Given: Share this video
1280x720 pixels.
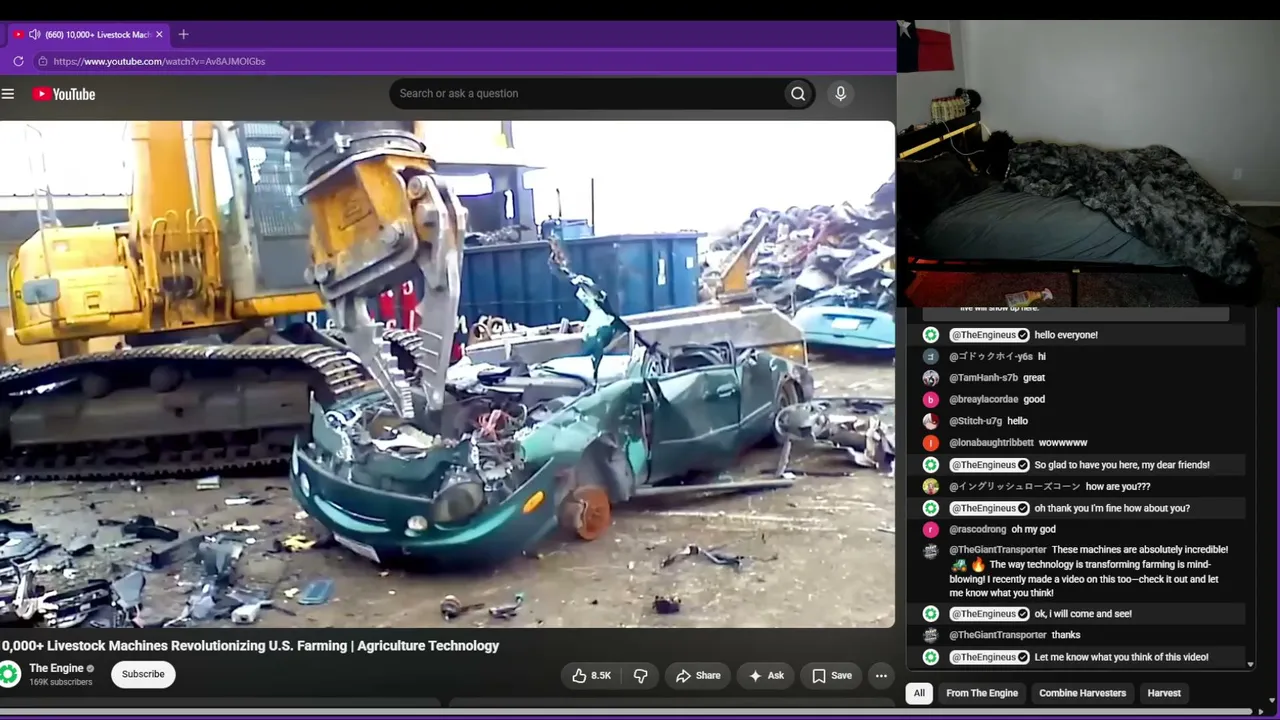Looking at the screenshot, I should coord(698,676).
